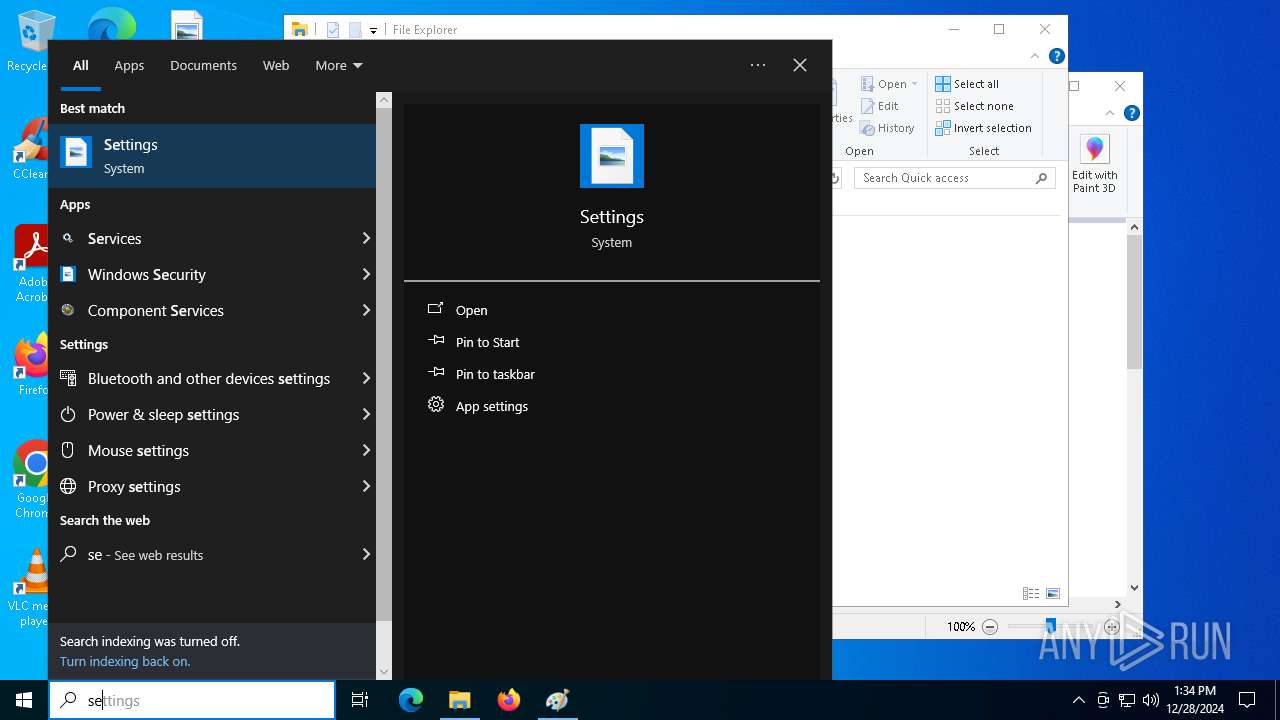Expand Power & sleep settings arrow
1280x720 pixels.
pyautogui.click(x=366, y=414)
